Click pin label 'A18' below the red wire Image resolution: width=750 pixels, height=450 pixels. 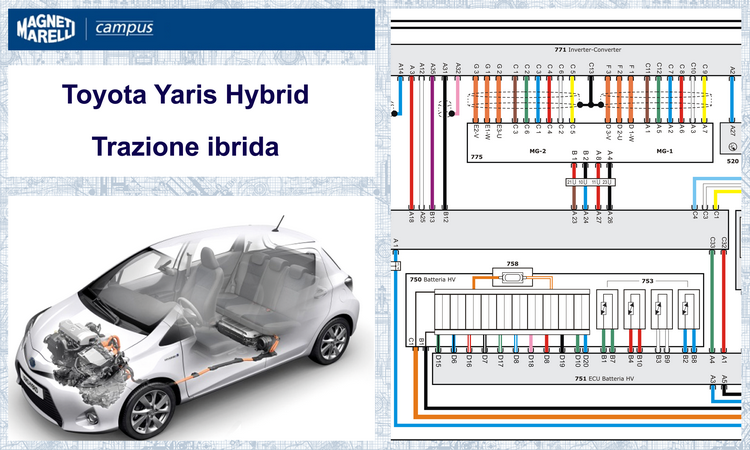tap(411, 217)
